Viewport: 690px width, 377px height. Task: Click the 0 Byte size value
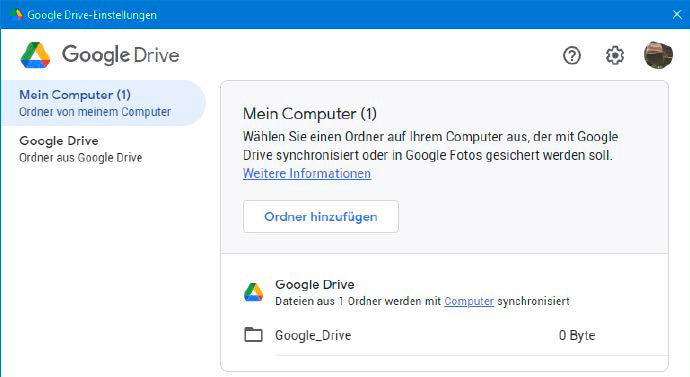tap(577, 335)
